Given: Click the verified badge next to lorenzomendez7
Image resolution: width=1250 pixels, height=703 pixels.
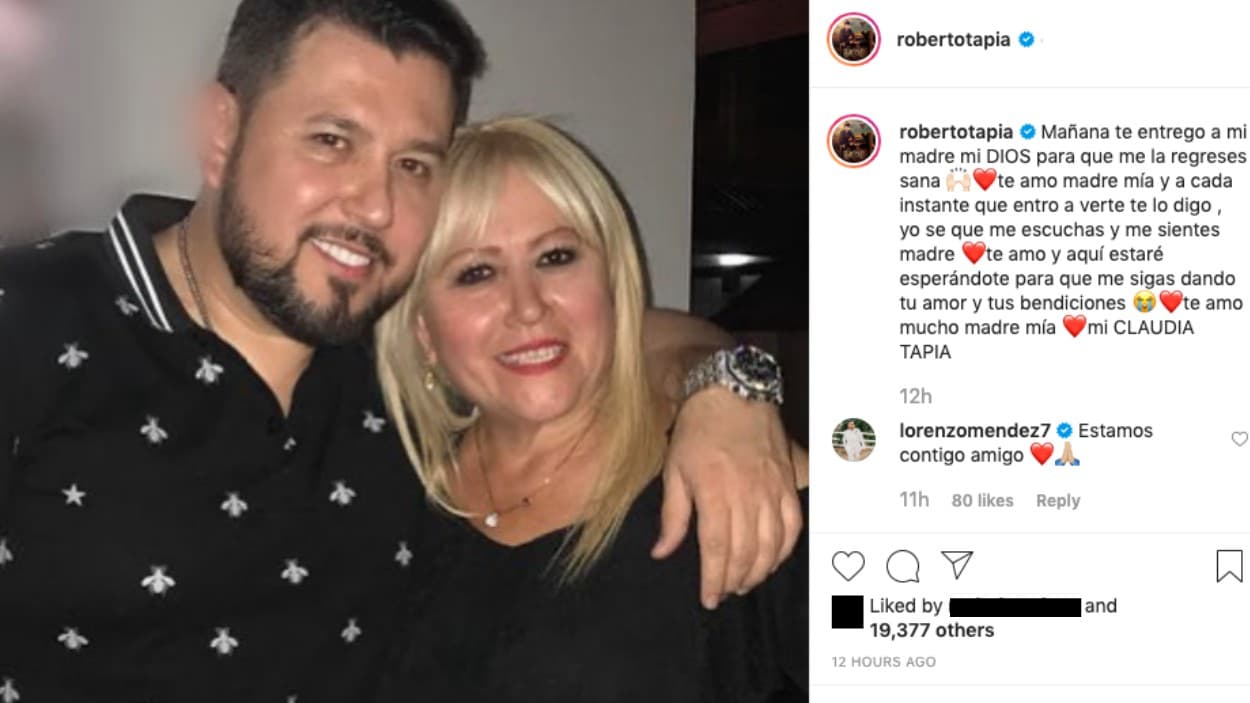Looking at the screenshot, I should pyautogui.click(x=1062, y=431).
